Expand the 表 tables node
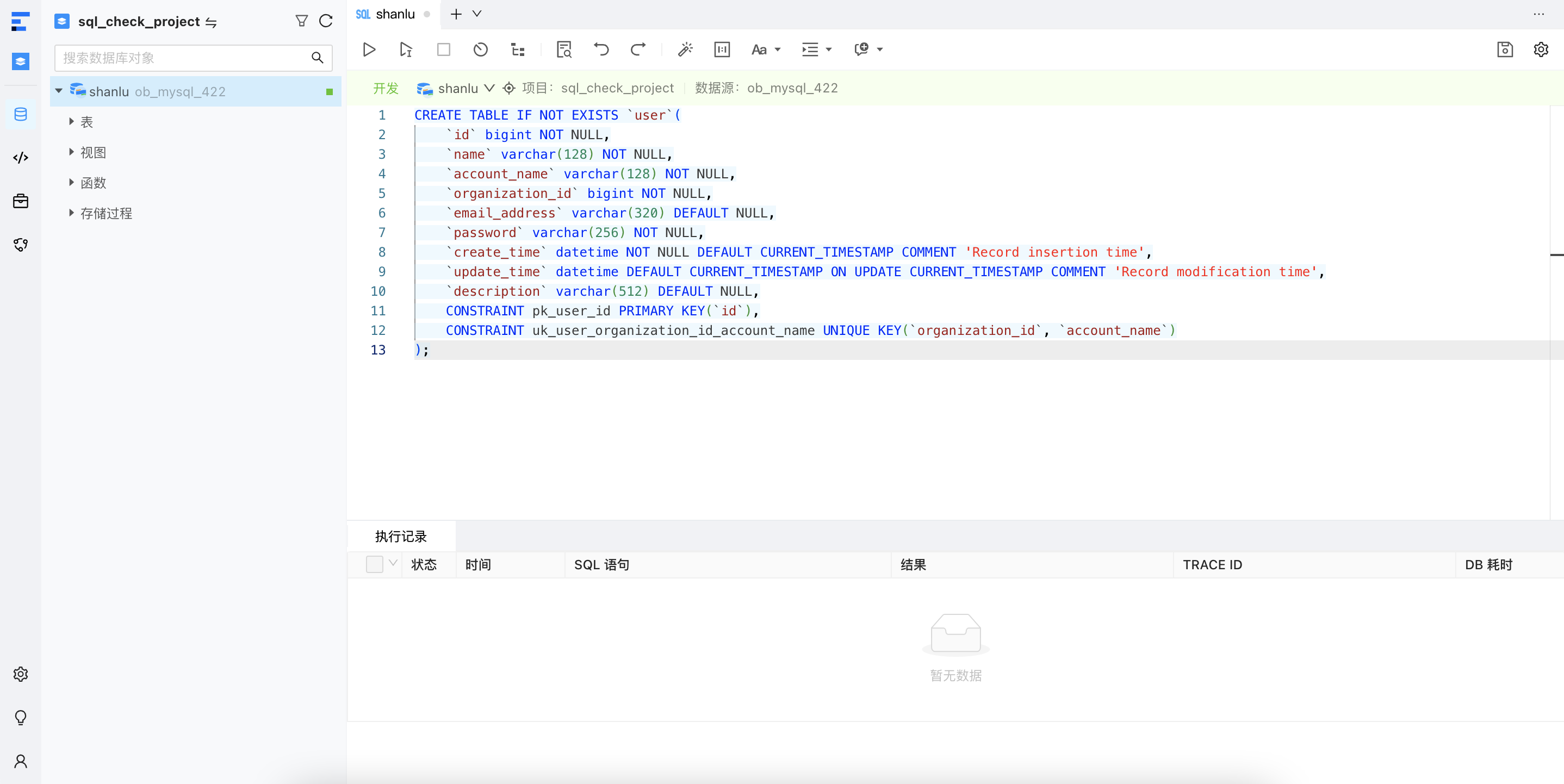 coord(71,121)
